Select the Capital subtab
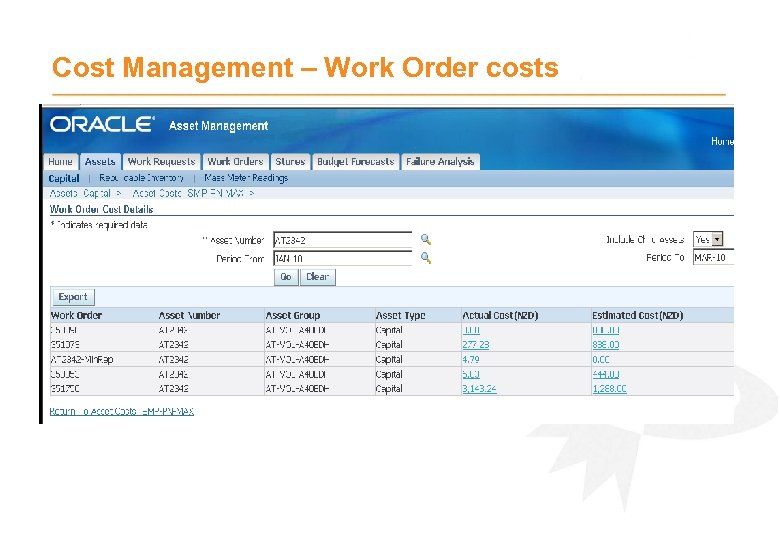Image resolution: width=780 pixels, height=540 pixels. pyautogui.click(x=64, y=178)
